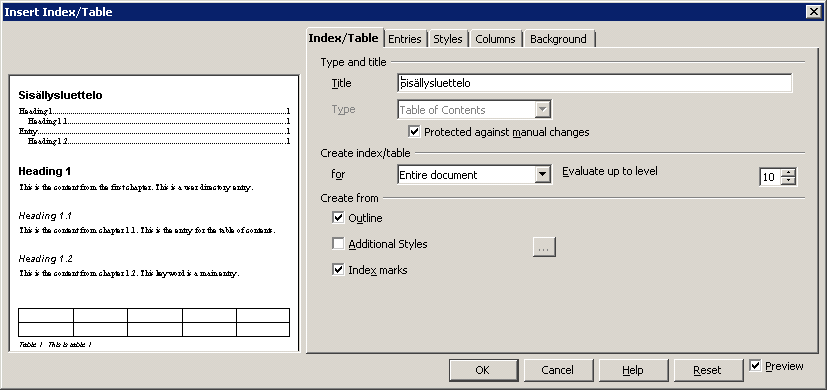The height and width of the screenshot is (390, 827).
Task: Click the Heading 1.1 text in the preview
Action: [45, 215]
